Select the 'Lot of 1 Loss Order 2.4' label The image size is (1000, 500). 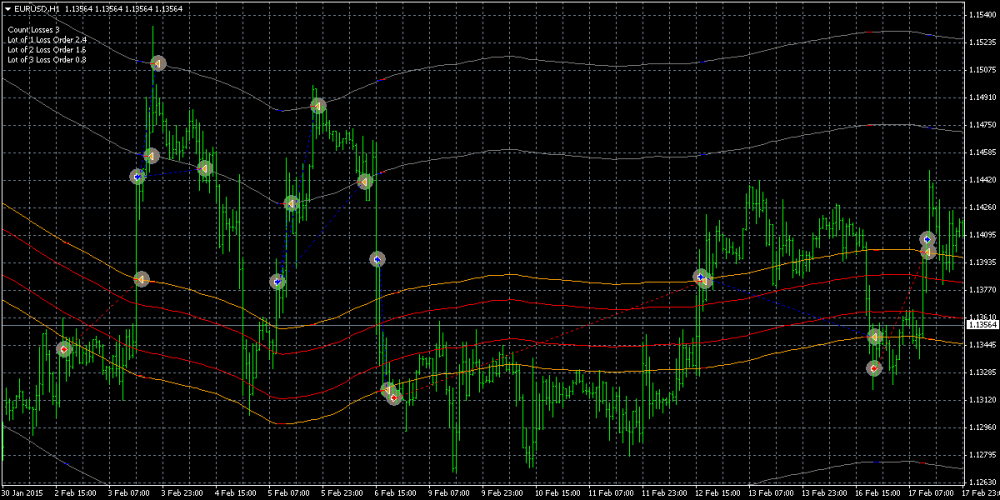click(x=47, y=40)
